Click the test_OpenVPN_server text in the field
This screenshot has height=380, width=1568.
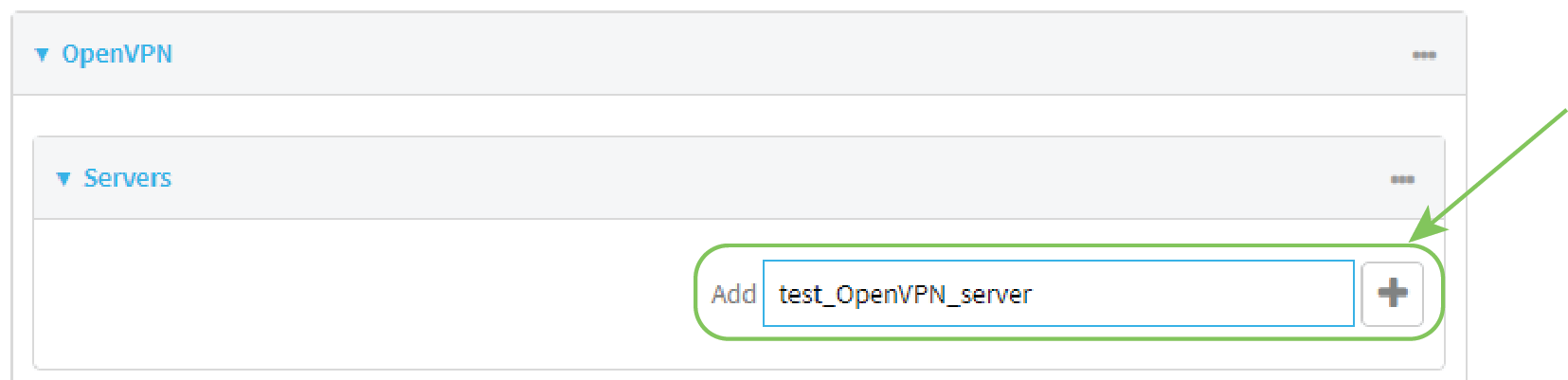point(905,295)
